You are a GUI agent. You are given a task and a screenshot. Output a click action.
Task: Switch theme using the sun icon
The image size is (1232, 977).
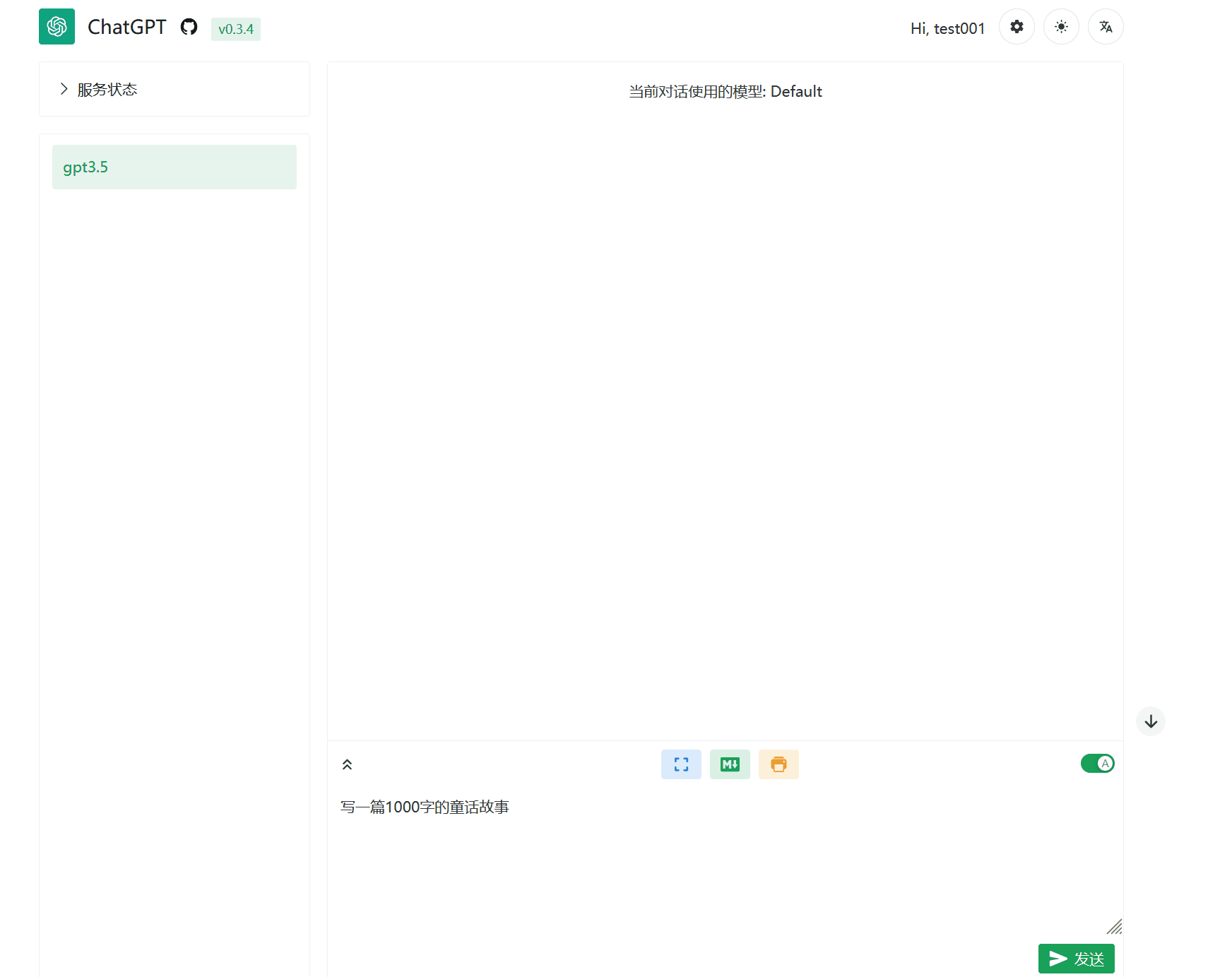coord(1061,27)
